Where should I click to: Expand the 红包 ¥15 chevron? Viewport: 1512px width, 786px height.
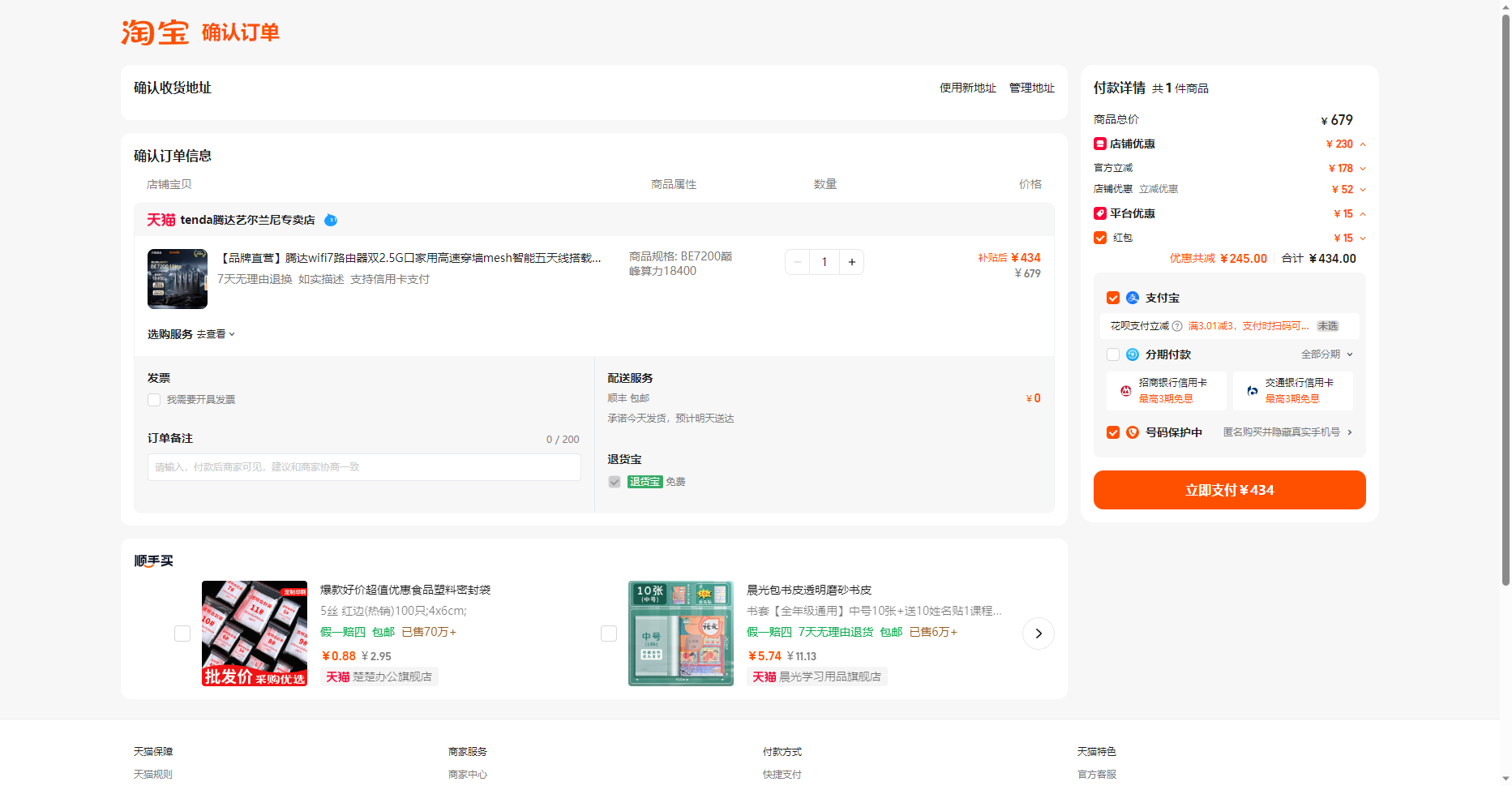(1363, 238)
